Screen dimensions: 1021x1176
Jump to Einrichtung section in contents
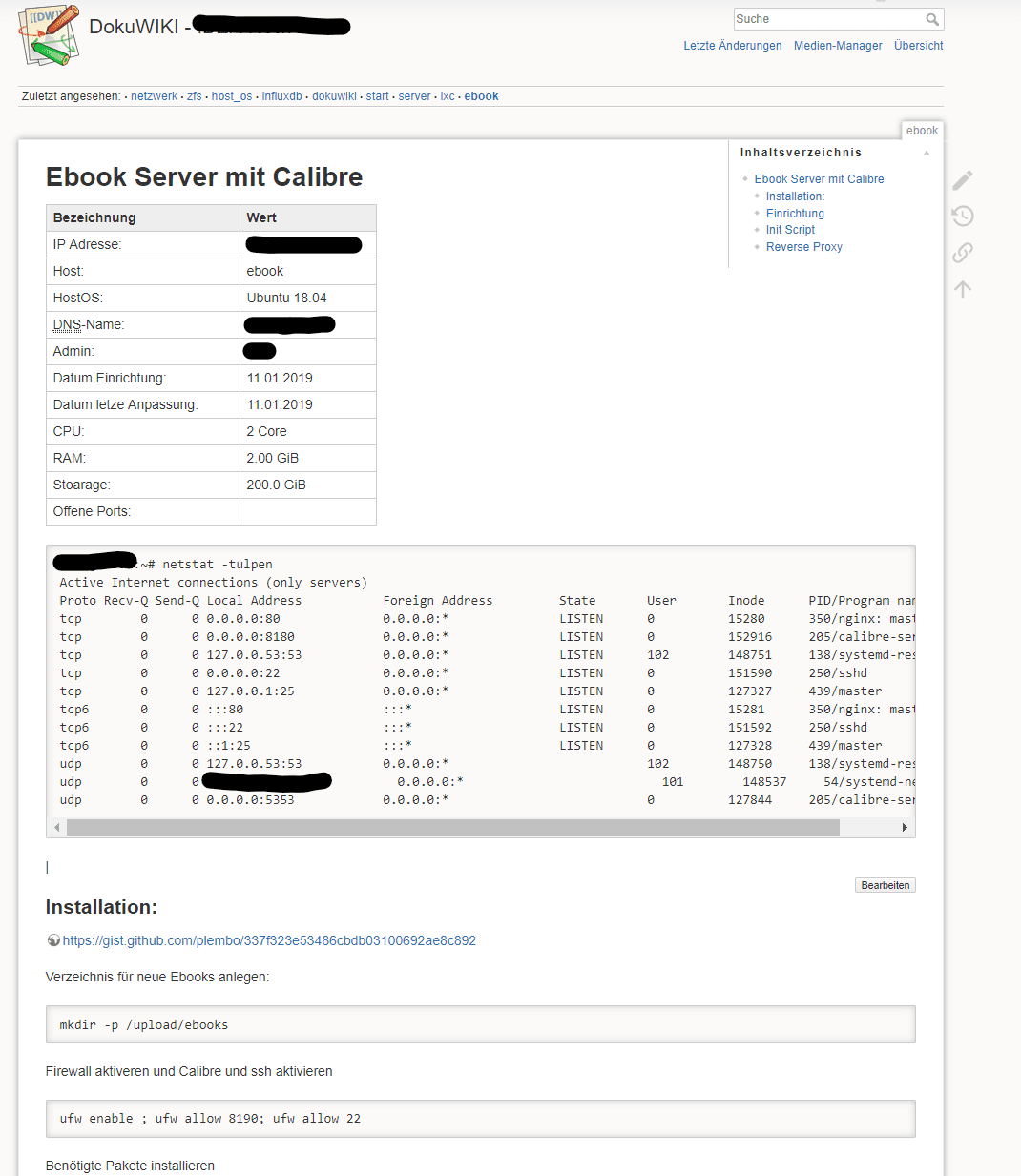(x=795, y=214)
